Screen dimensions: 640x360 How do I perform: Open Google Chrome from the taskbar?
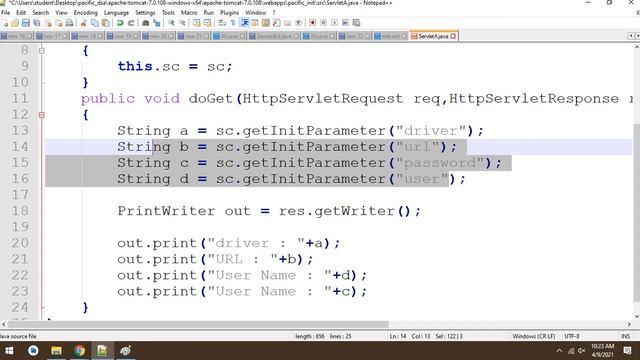coord(80,351)
